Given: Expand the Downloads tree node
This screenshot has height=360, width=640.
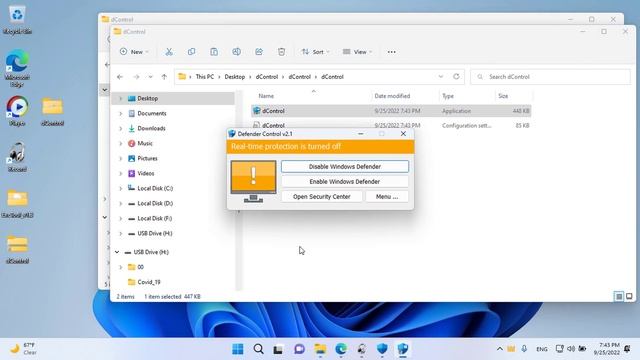Looking at the screenshot, I should click(120, 129).
